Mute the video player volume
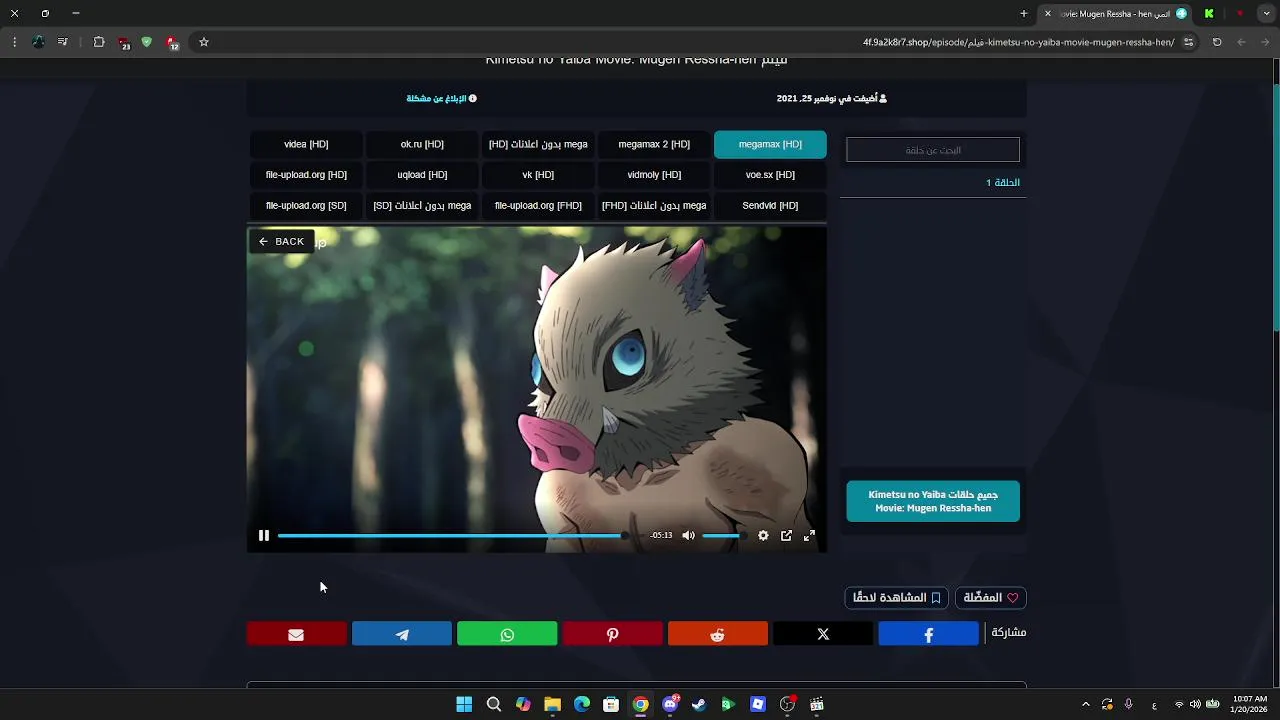This screenshot has width=1280, height=720. (x=688, y=536)
